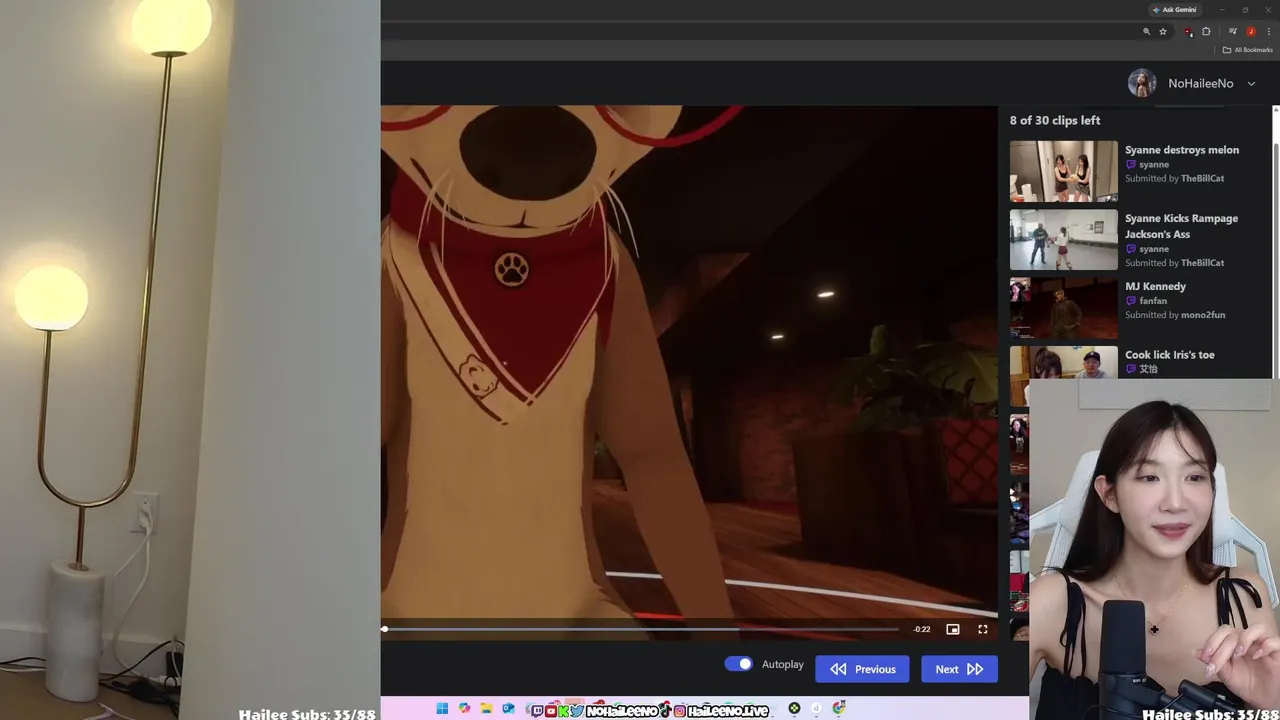Image resolution: width=1280 pixels, height=720 pixels.
Task: Seek using the video progress bar
Action: (641, 629)
